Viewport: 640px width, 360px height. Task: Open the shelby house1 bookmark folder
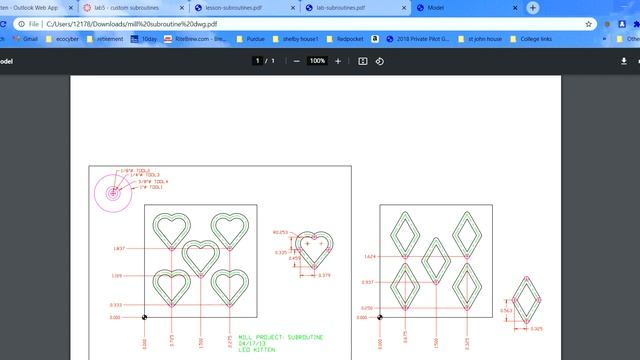(295, 39)
